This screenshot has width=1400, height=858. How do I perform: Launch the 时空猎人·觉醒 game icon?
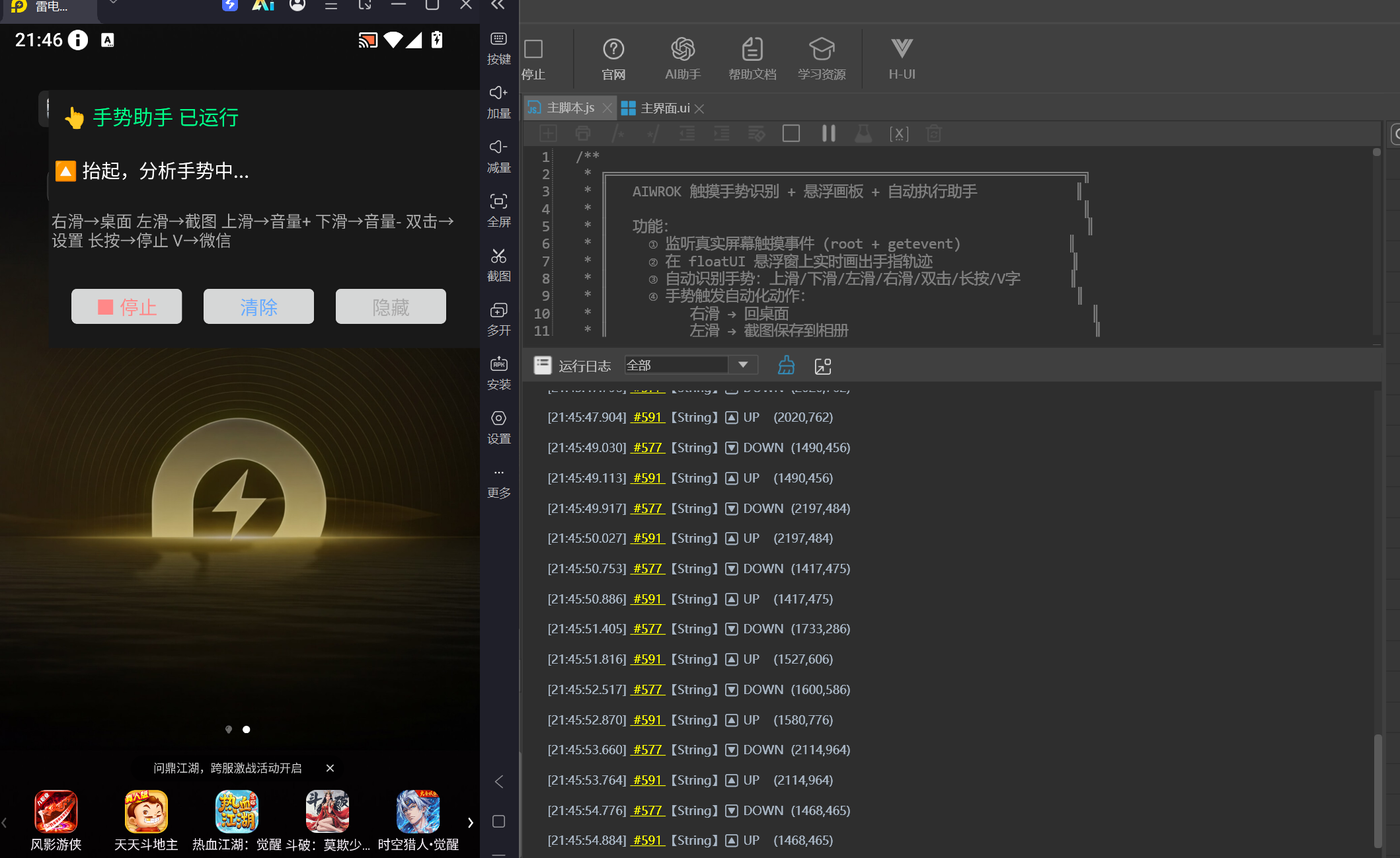(x=418, y=812)
